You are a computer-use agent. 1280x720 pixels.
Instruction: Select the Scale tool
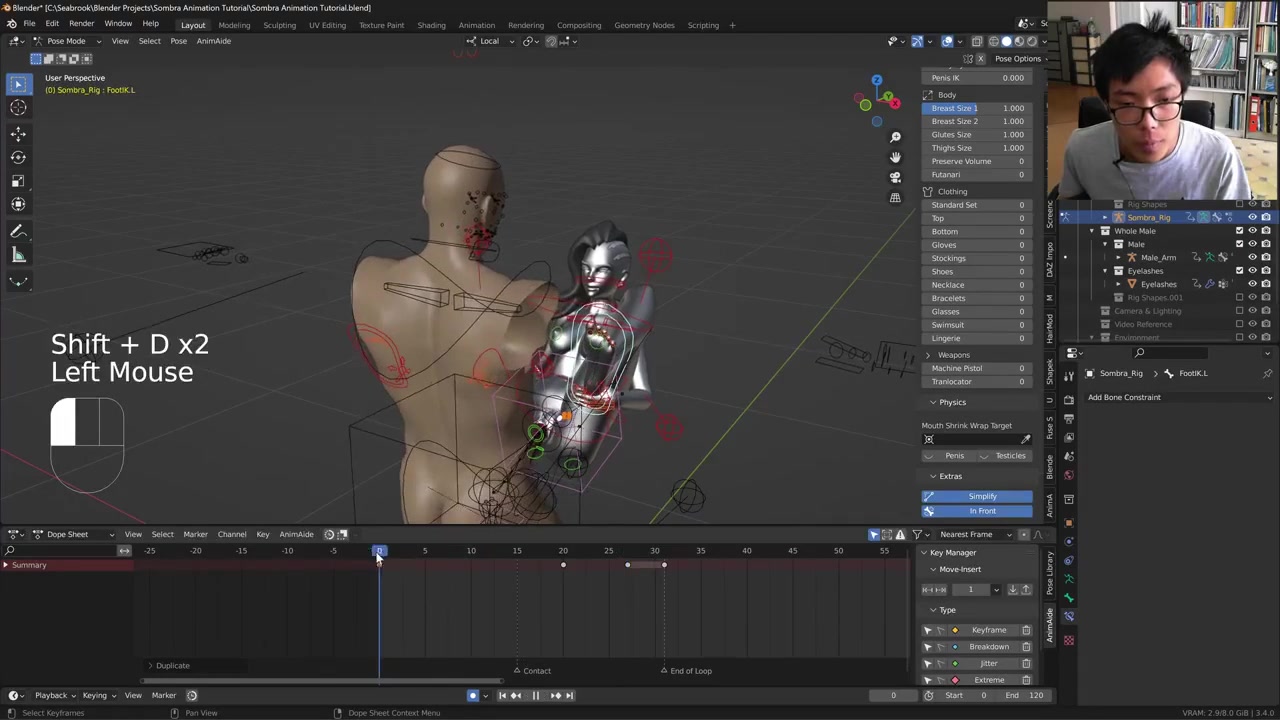point(18,181)
